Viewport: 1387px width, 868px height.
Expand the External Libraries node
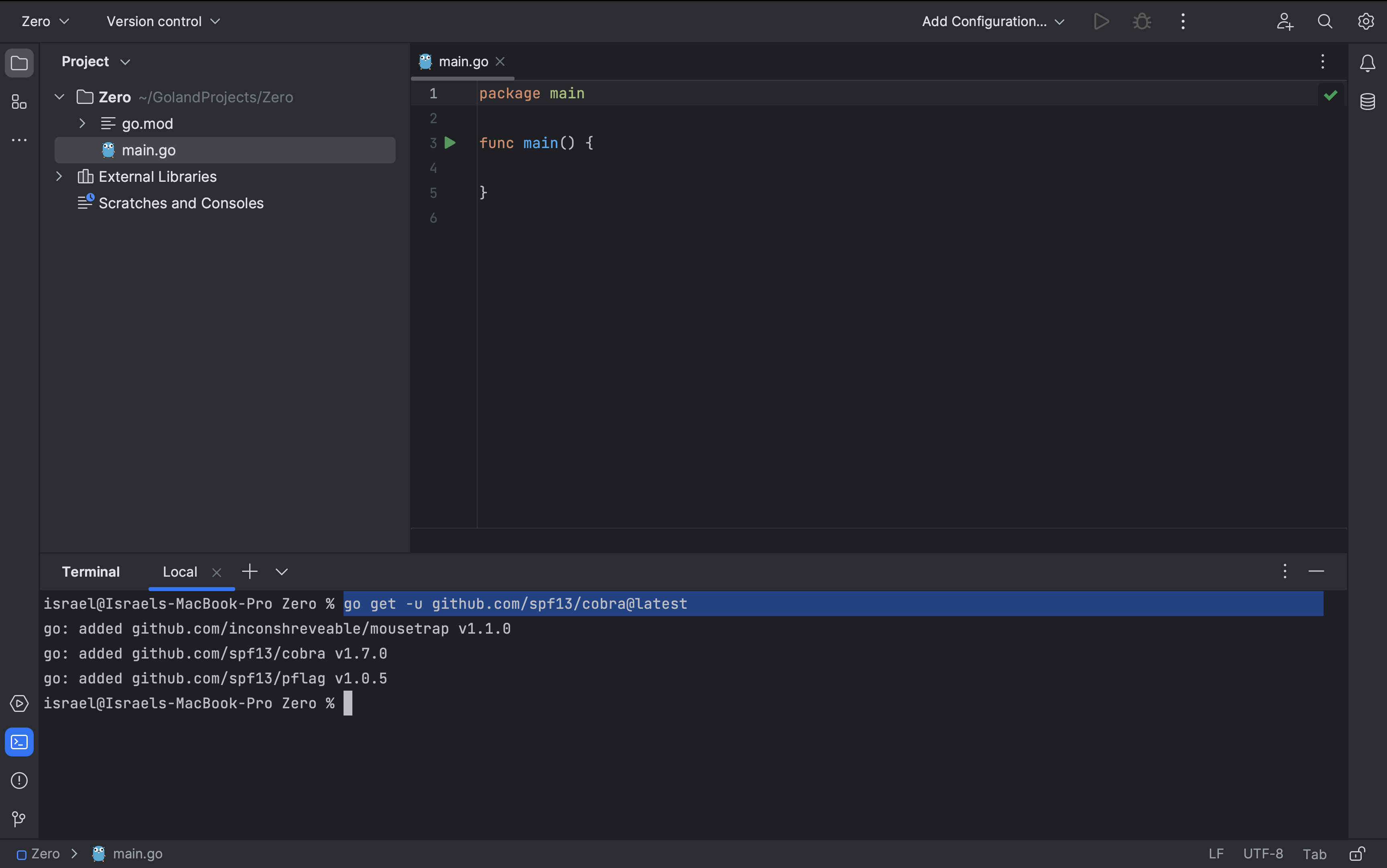[x=59, y=176]
